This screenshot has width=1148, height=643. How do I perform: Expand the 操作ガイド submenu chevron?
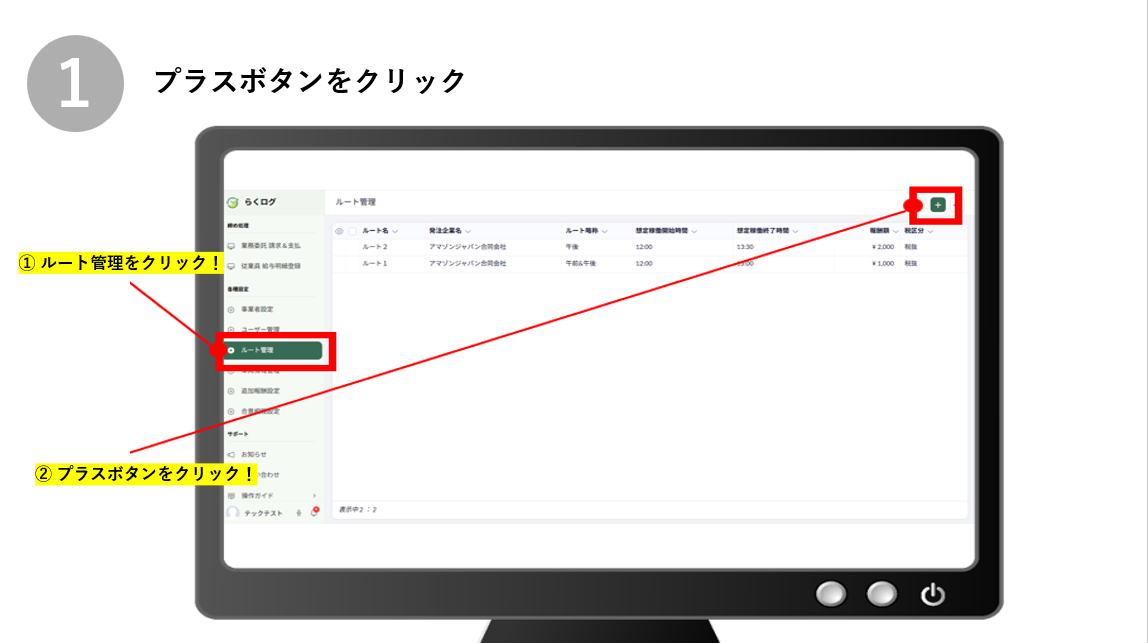[x=314, y=495]
